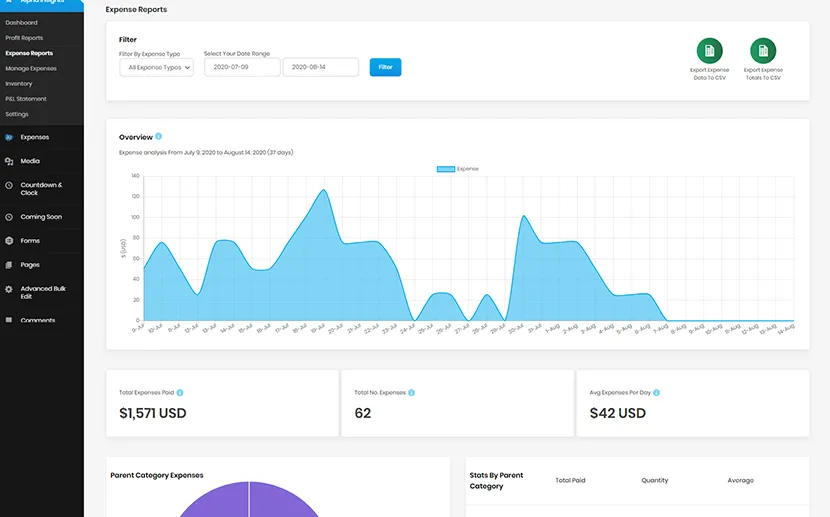The image size is (830, 517).
Task: Open the Forms menu label
Action: (x=30, y=241)
